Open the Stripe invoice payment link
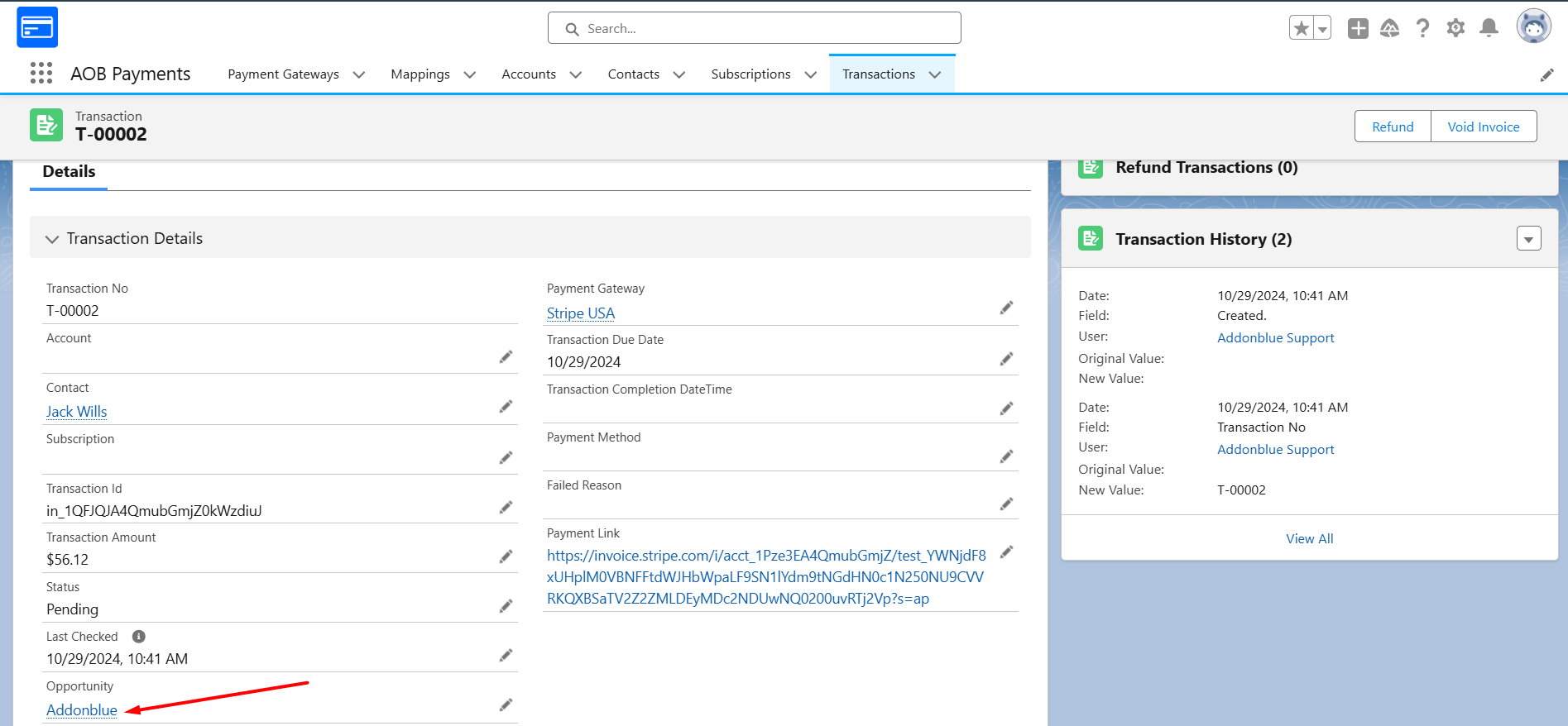 pyautogui.click(x=766, y=577)
